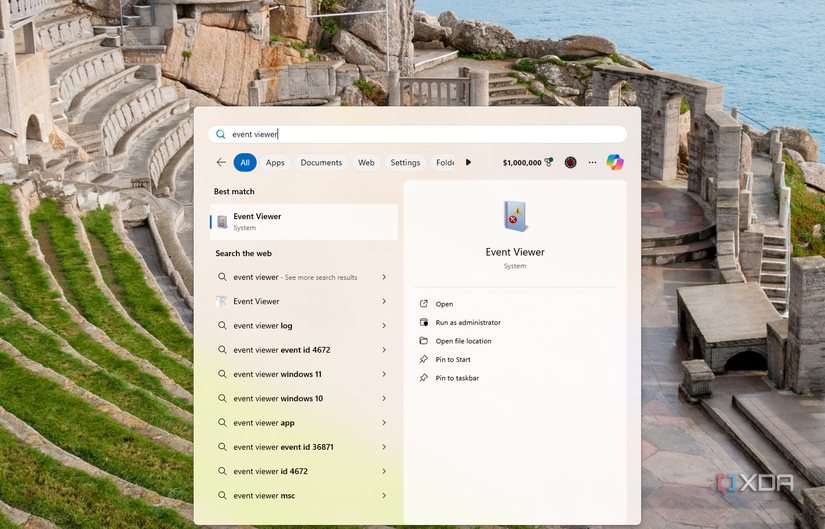This screenshot has width=825, height=529.
Task: Click the back arrow in search panel
Action: [222, 163]
